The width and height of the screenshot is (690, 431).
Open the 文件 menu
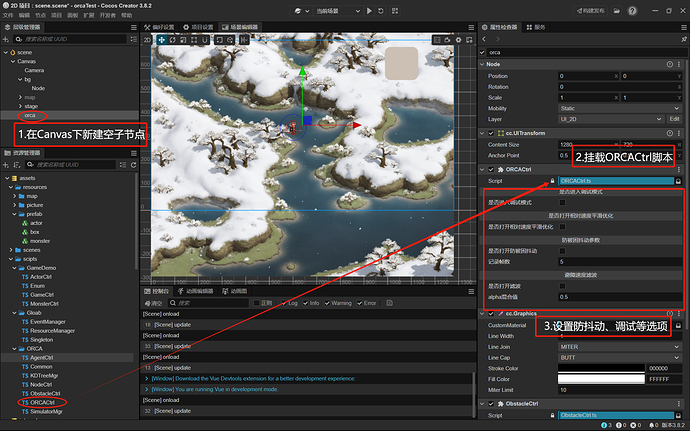point(8,15)
